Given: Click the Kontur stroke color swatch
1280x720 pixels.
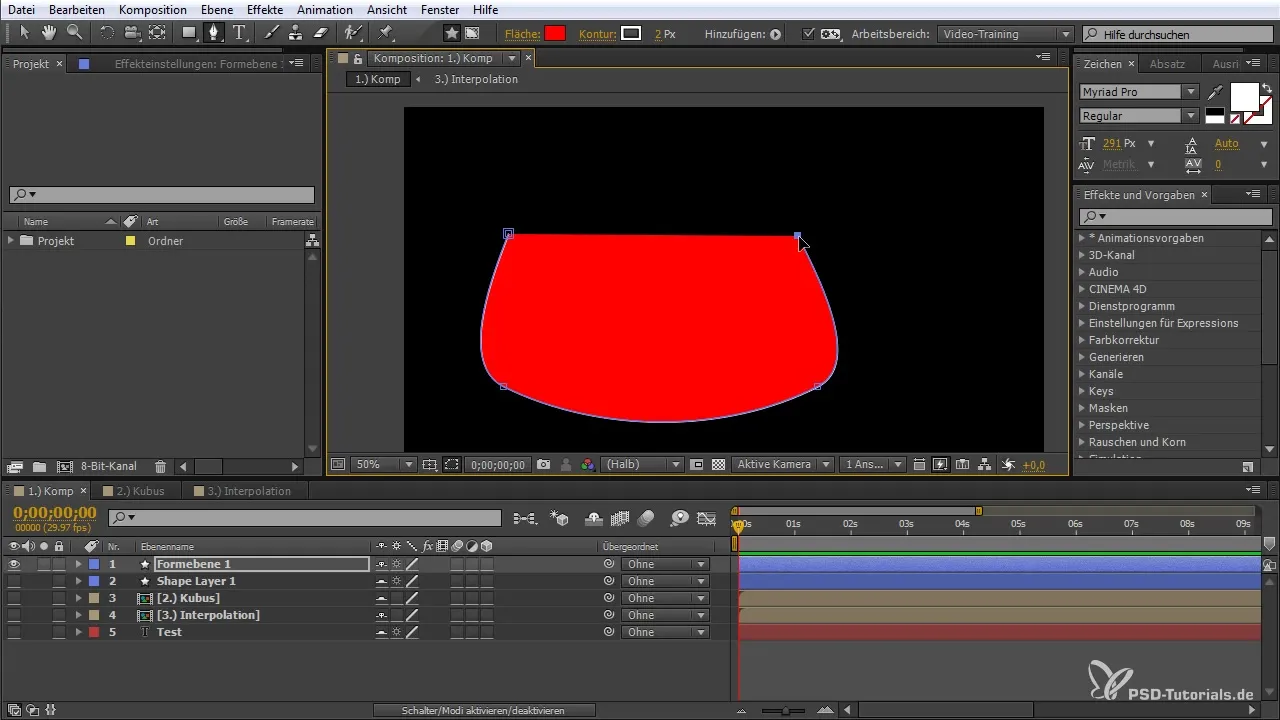Looking at the screenshot, I should tap(631, 33).
